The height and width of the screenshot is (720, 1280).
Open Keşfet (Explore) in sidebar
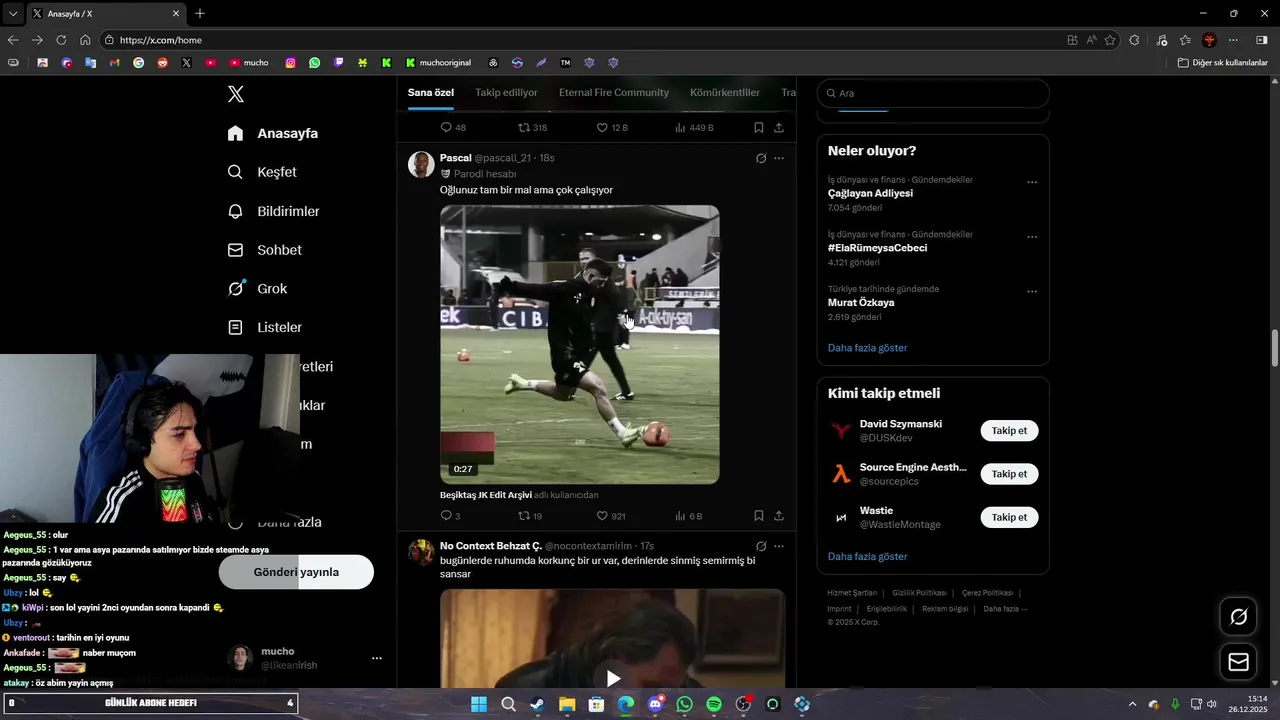262,172
